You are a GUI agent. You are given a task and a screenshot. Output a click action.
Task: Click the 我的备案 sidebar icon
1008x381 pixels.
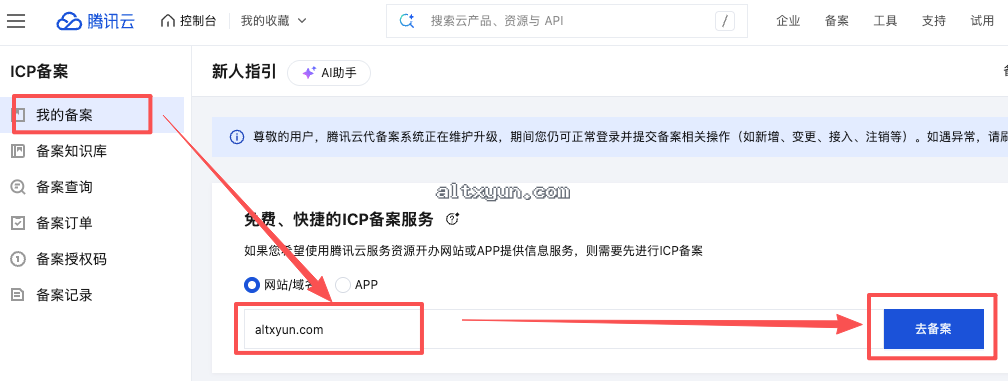[x=18, y=116]
